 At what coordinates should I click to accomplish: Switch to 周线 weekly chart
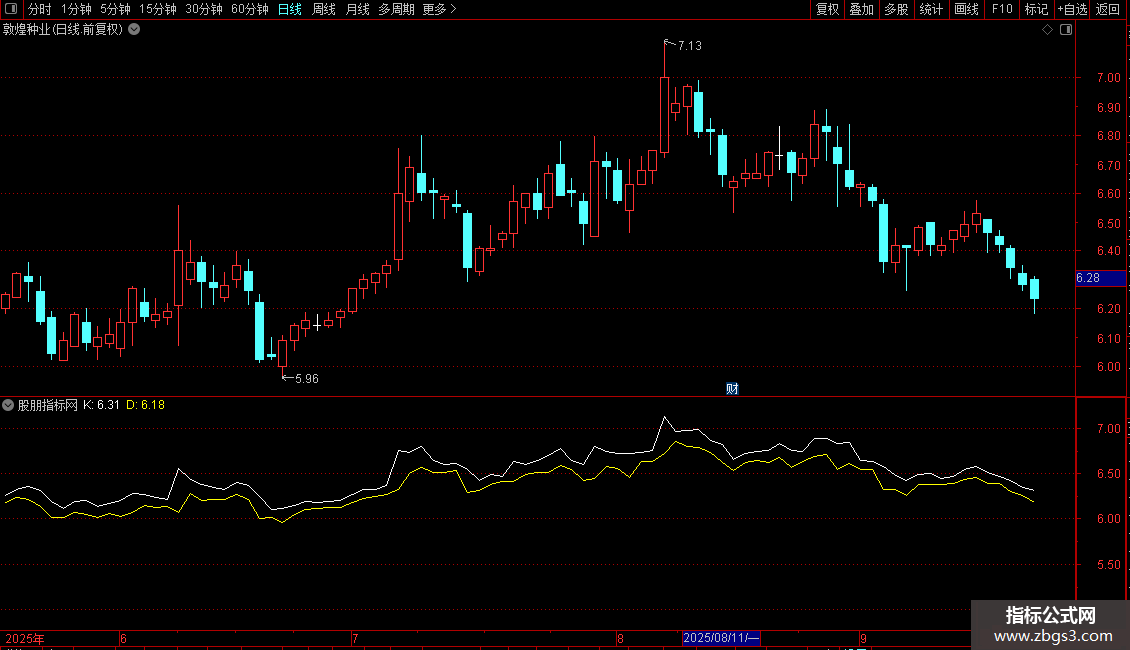click(x=324, y=9)
